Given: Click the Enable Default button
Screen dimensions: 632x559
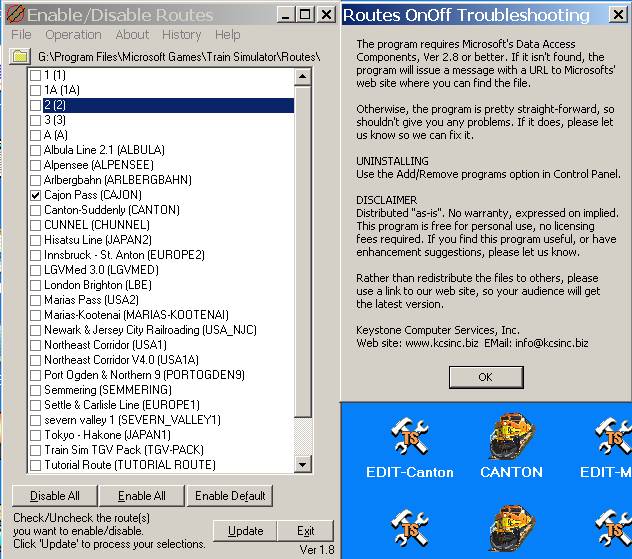Looking at the screenshot, I should tap(230, 496).
